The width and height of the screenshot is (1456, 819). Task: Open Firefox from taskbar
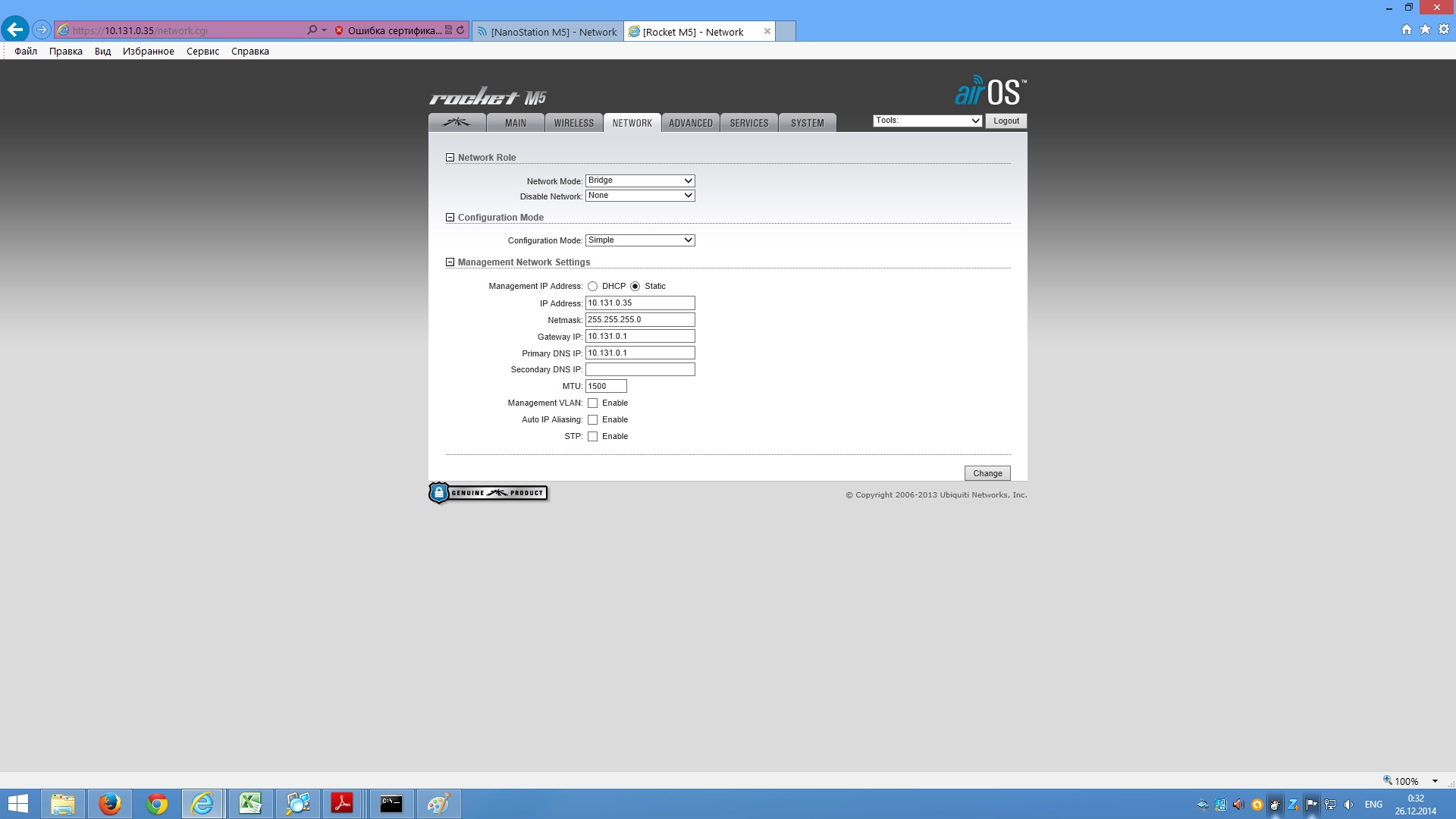(110, 804)
